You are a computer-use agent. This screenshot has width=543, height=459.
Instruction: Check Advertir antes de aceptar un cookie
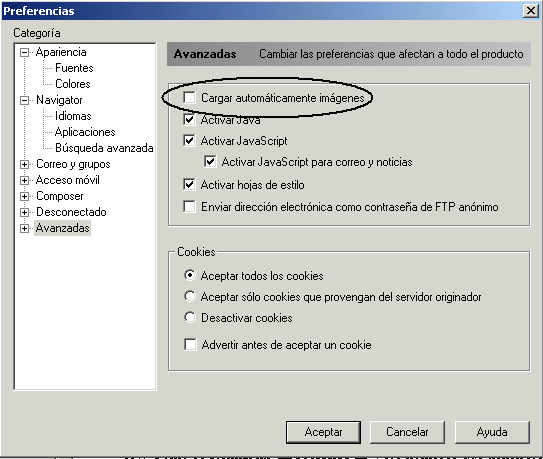tap(190, 345)
